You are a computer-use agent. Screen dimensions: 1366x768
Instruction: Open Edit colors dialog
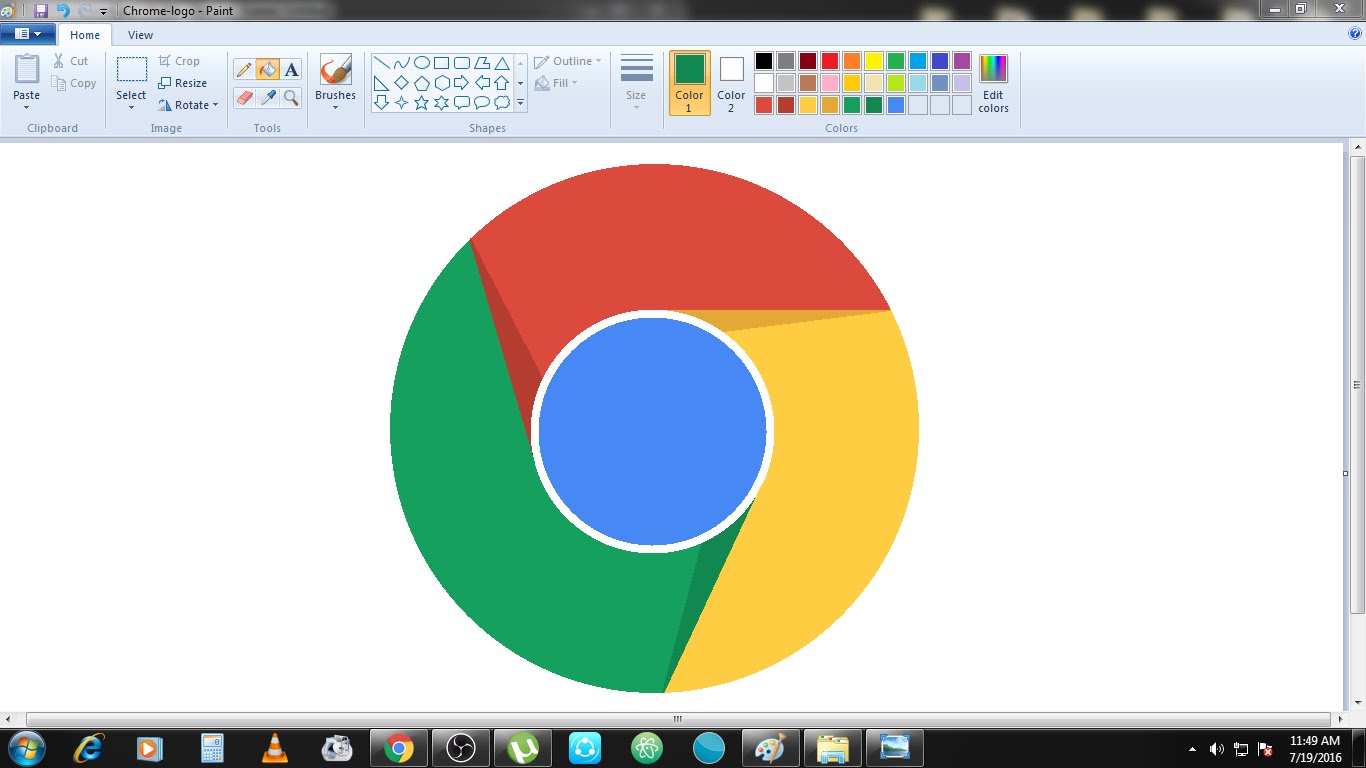click(993, 83)
